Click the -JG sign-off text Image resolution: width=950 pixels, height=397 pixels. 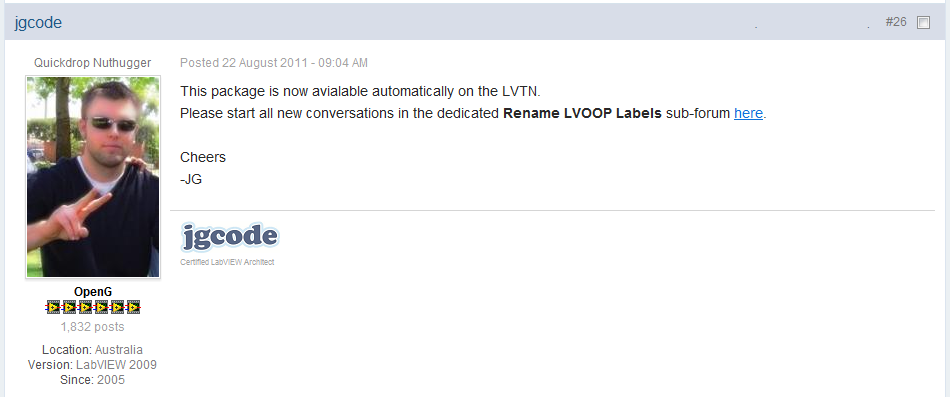[x=191, y=179]
